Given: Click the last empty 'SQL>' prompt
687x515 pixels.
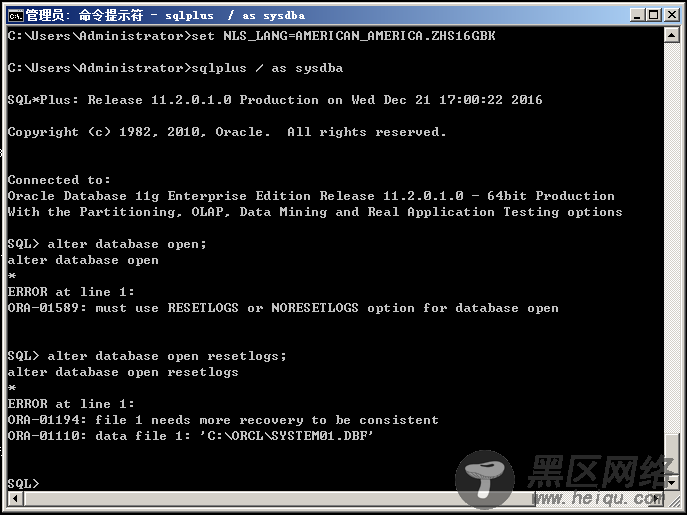Looking at the screenshot, I should [x=23, y=484].
